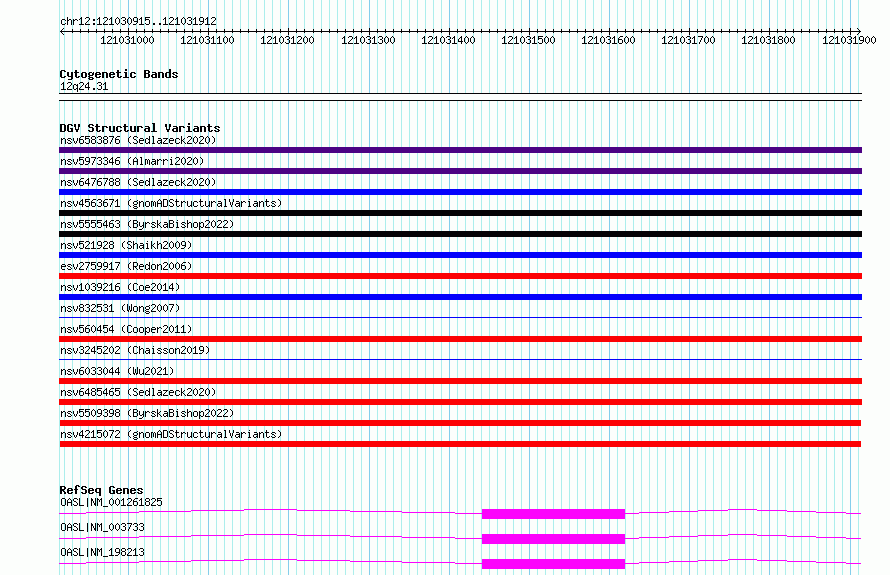
Task: Select the black bar under nsv5555463
Action: 460,234
